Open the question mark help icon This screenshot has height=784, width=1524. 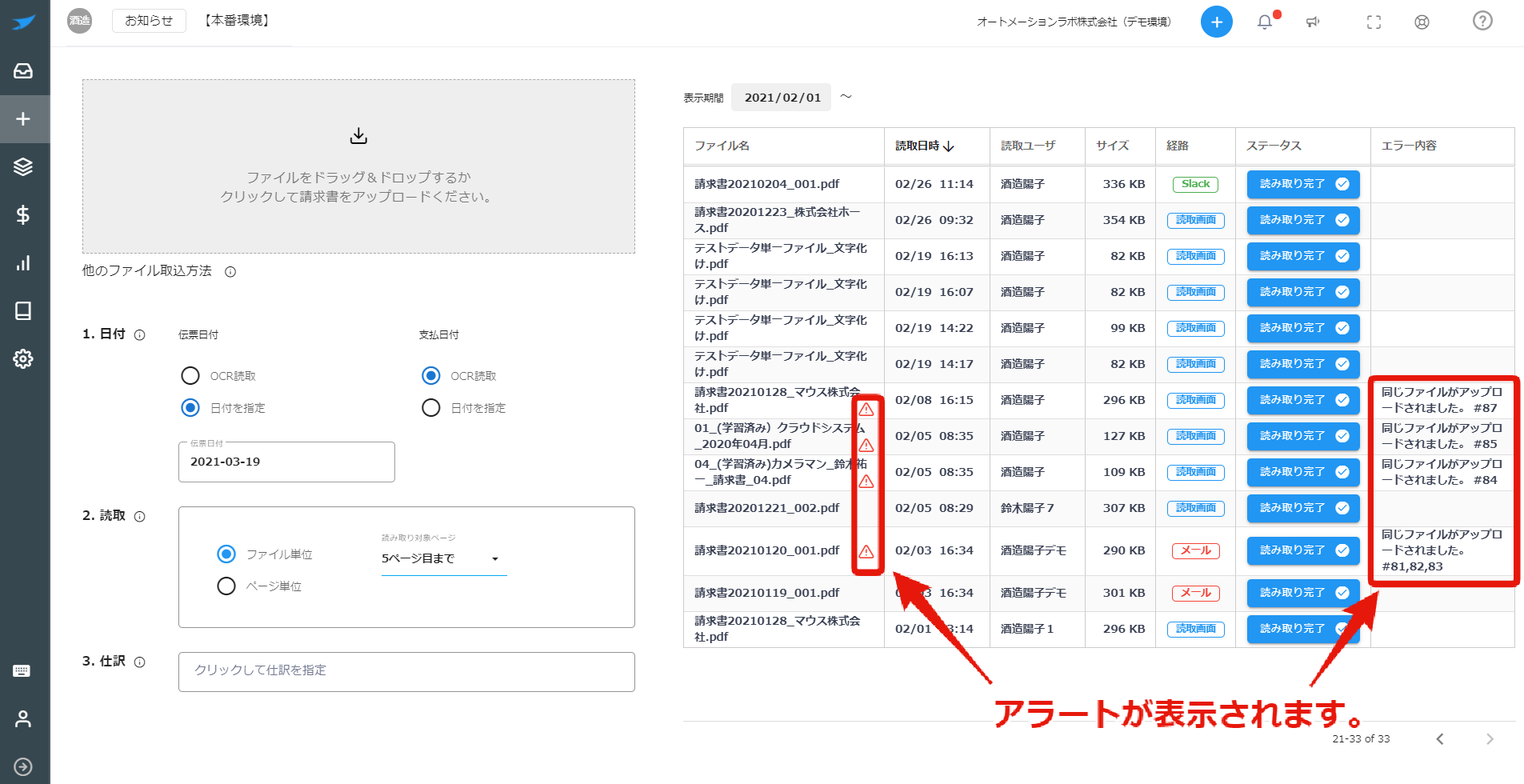[x=1482, y=21]
